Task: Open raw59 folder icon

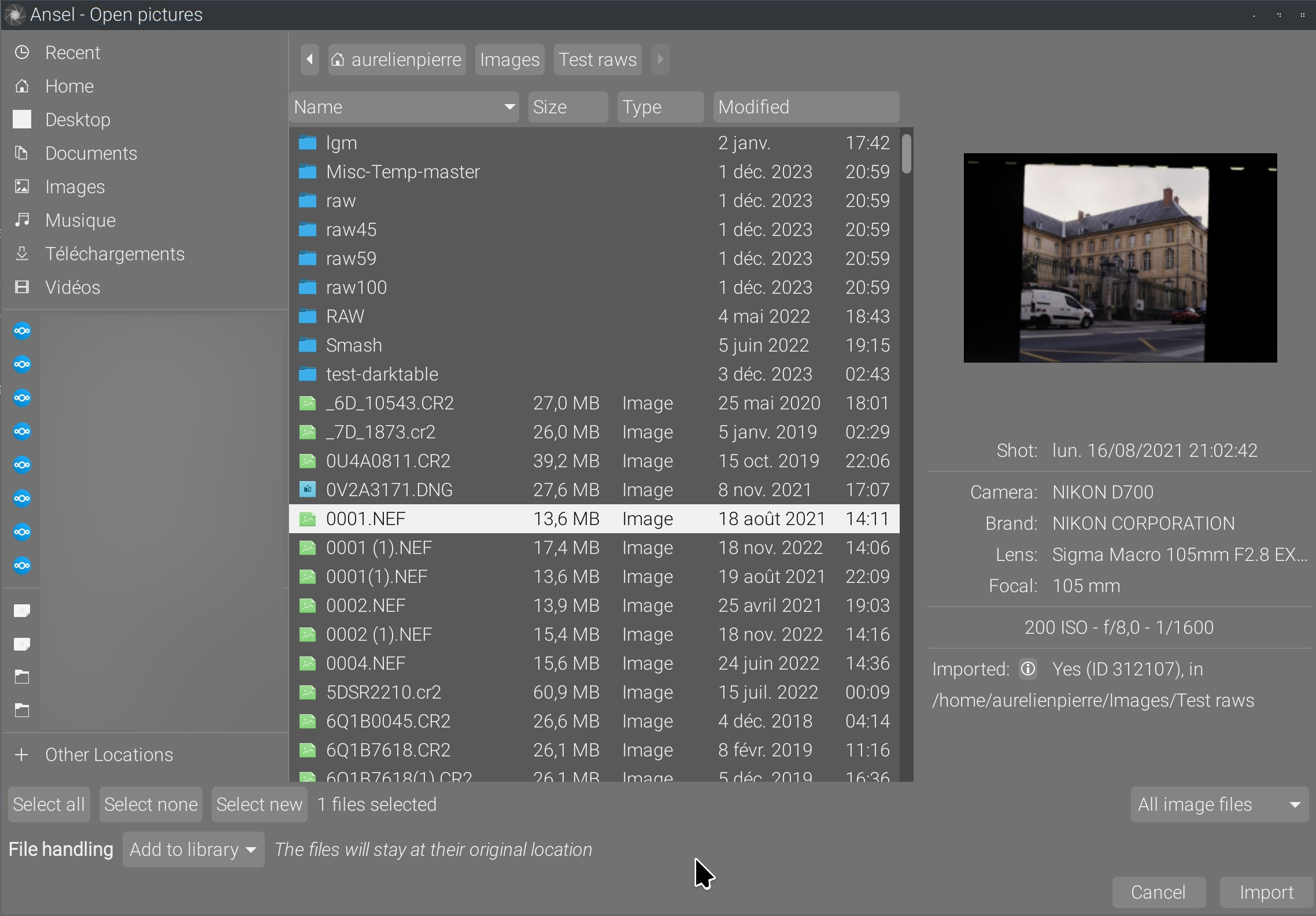Action: coord(308,258)
